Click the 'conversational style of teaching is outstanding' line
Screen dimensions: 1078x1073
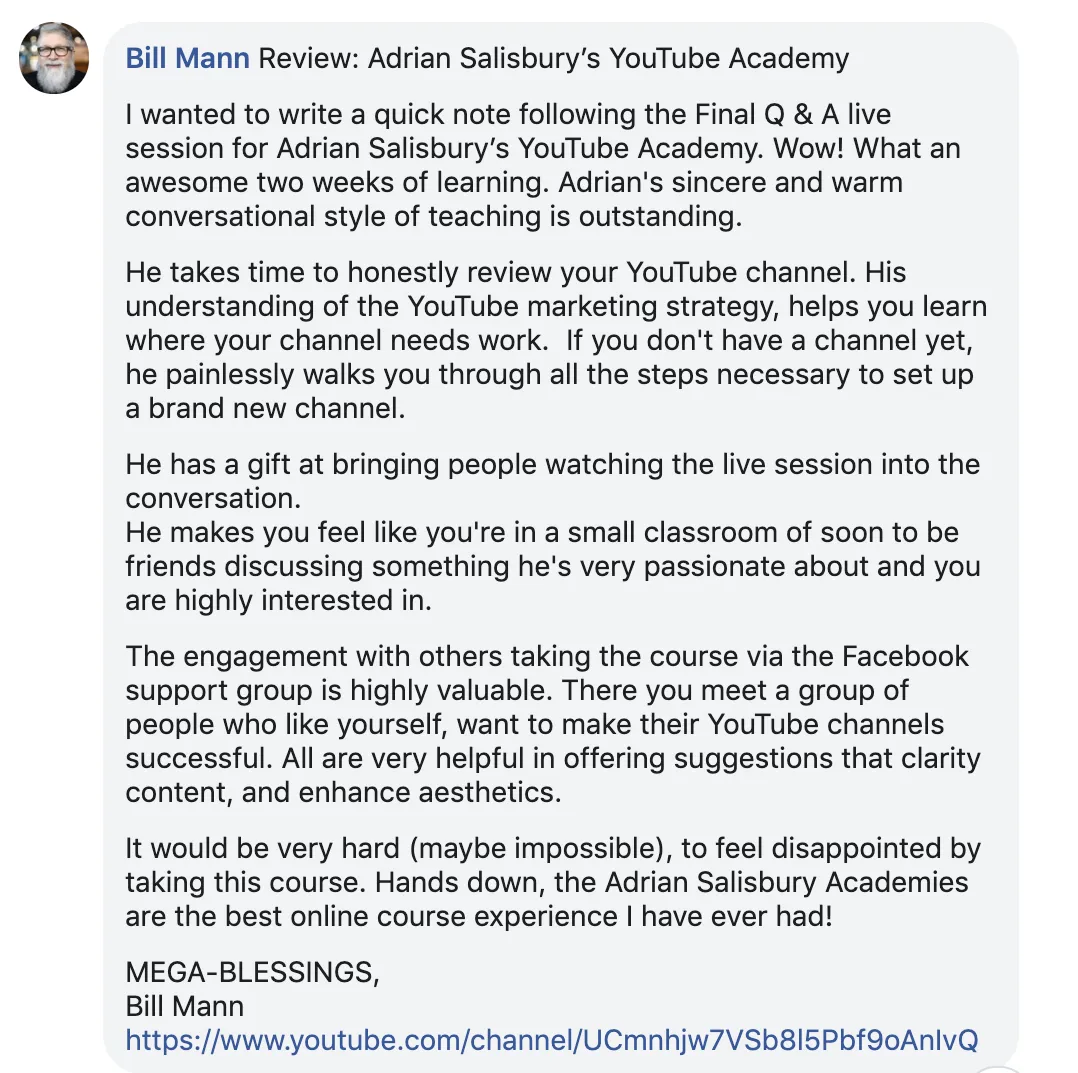tap(434, 217)
